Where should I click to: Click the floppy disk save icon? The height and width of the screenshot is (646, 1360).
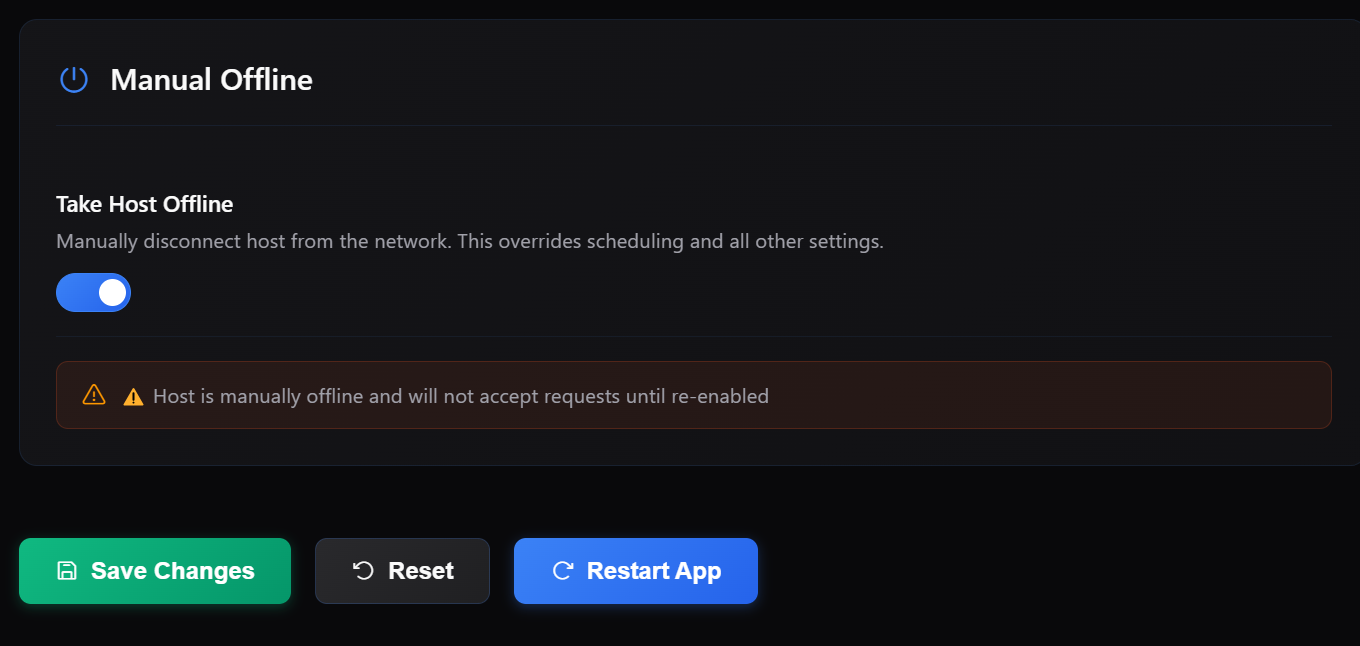66,570
